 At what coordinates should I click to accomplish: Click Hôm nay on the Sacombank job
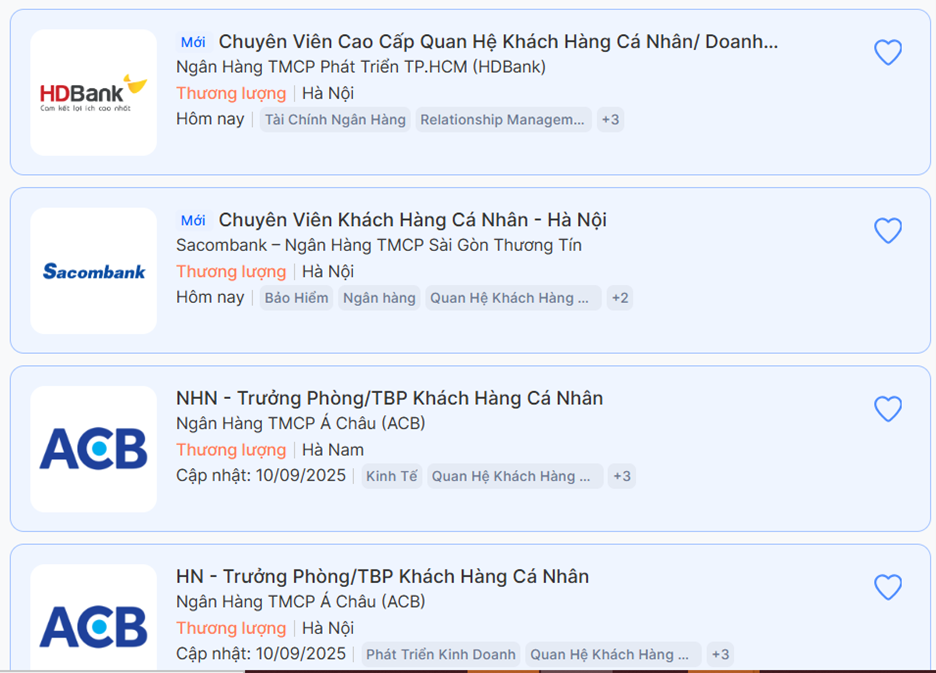coord(210,297)
